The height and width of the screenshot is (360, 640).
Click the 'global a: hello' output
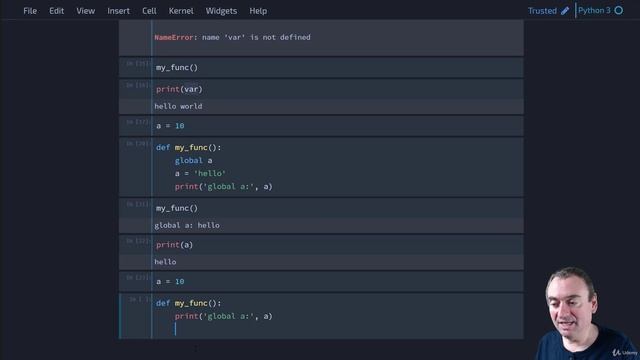(x=187, y=225)
